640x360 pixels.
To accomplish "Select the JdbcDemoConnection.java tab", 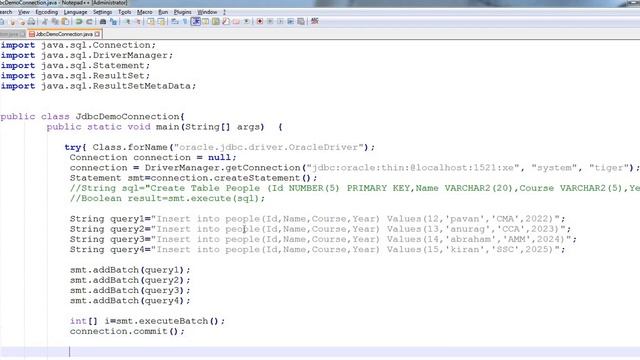I will coord(64,34).
